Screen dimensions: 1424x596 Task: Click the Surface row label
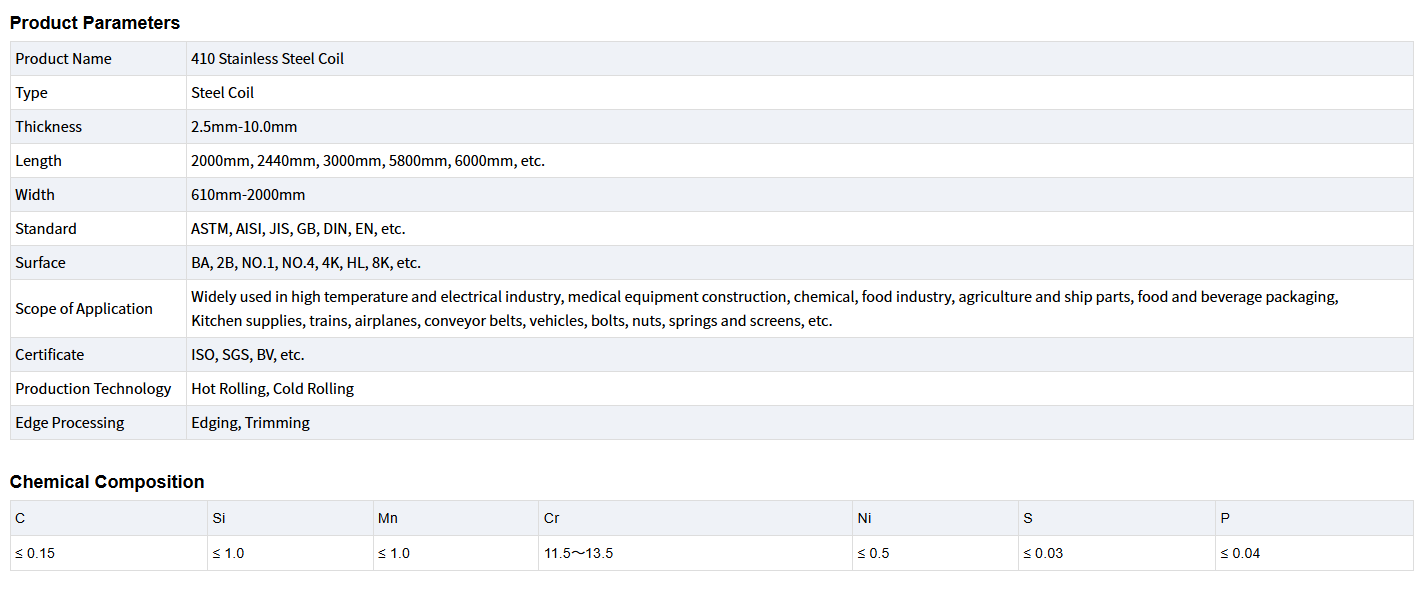[x=40, y=263]
